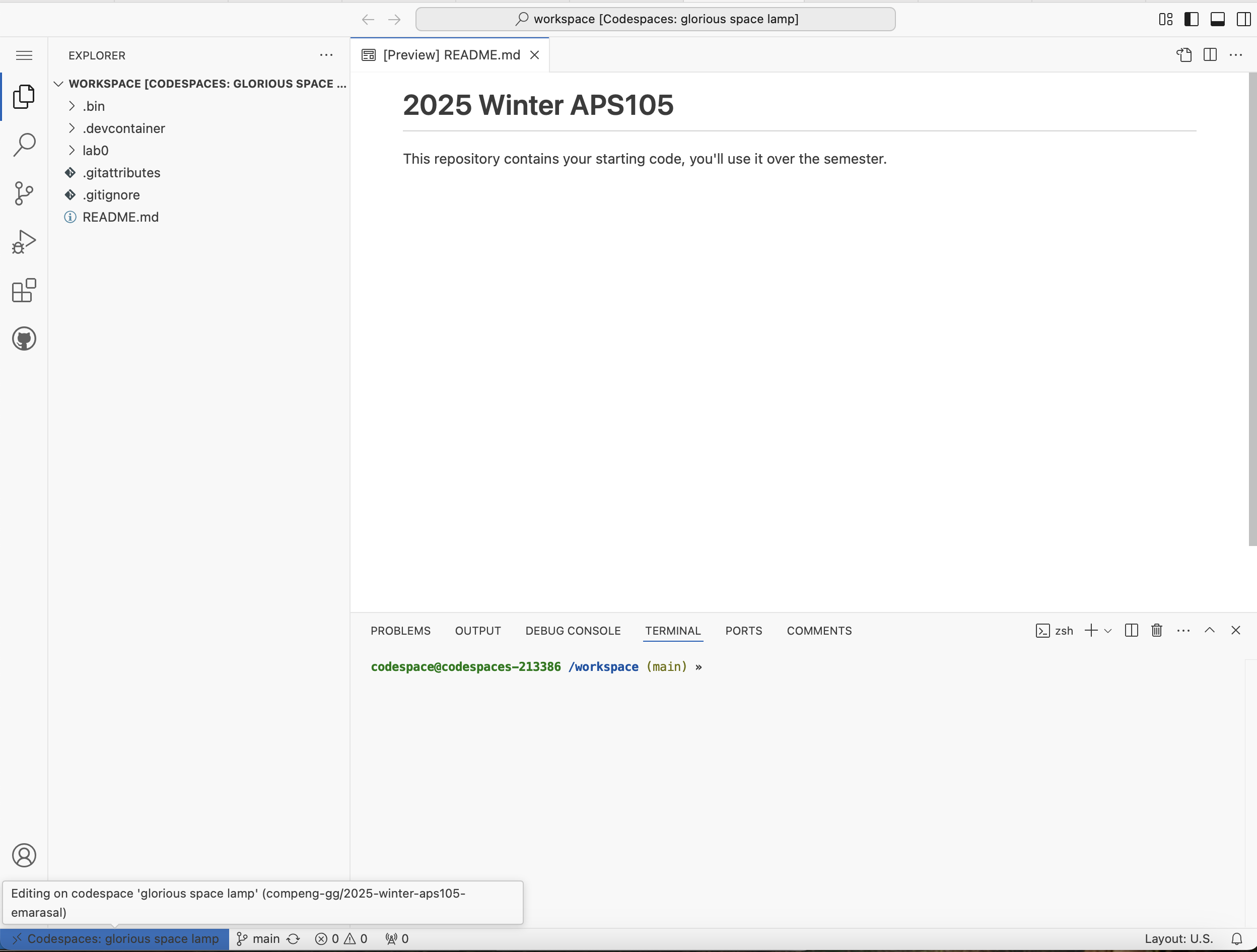Open the .gitignore file

click(199, 195)
